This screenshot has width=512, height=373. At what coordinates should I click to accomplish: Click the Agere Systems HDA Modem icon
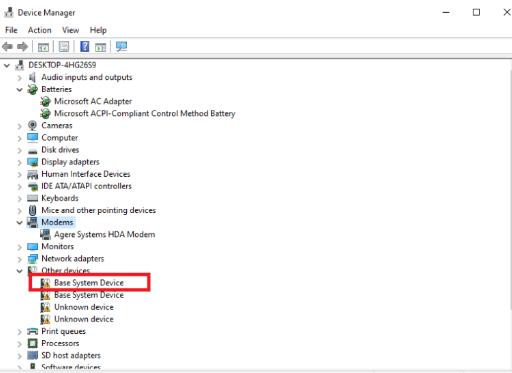(45, 235)
